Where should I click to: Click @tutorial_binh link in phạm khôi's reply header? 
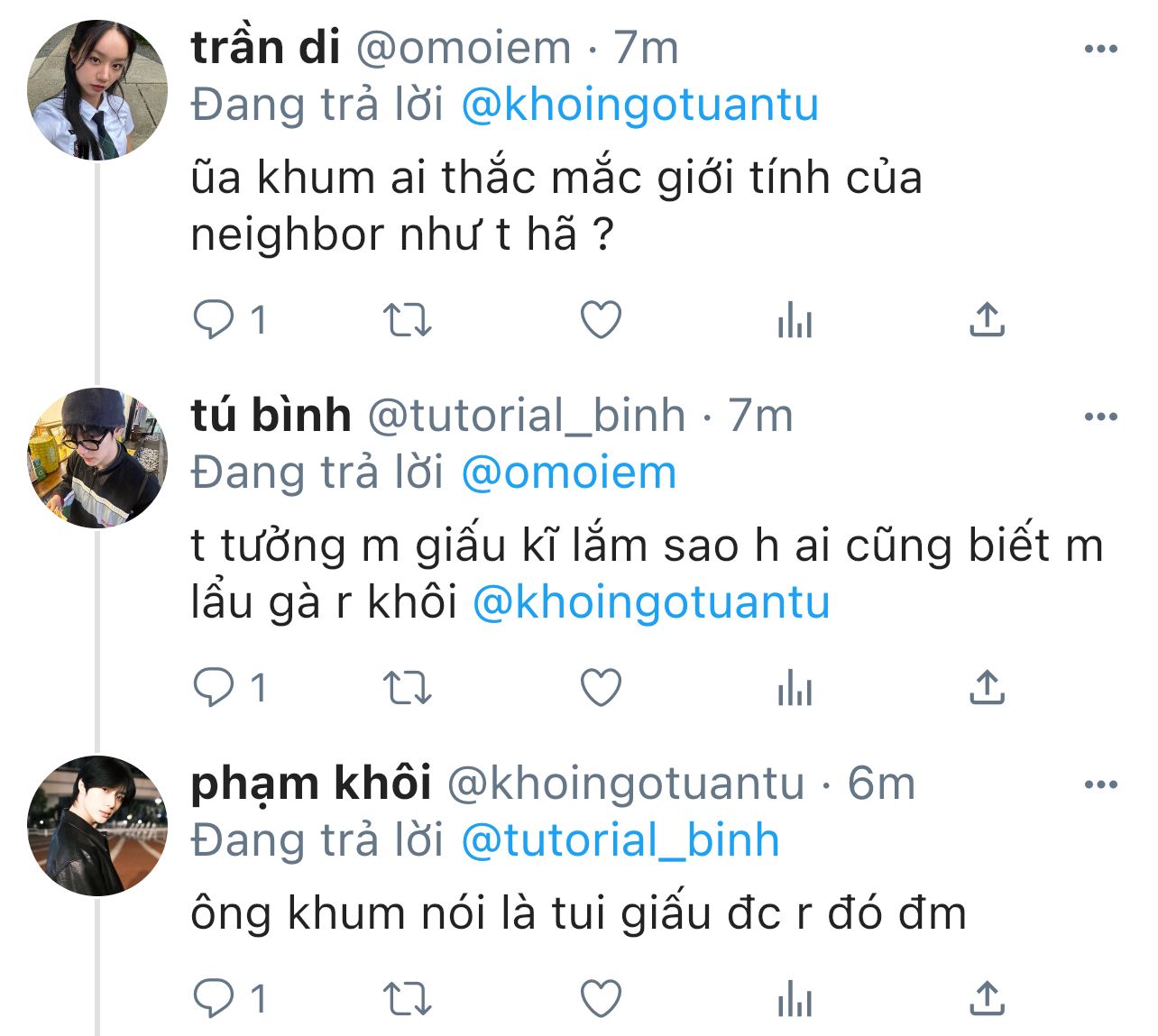coord(620,840)
